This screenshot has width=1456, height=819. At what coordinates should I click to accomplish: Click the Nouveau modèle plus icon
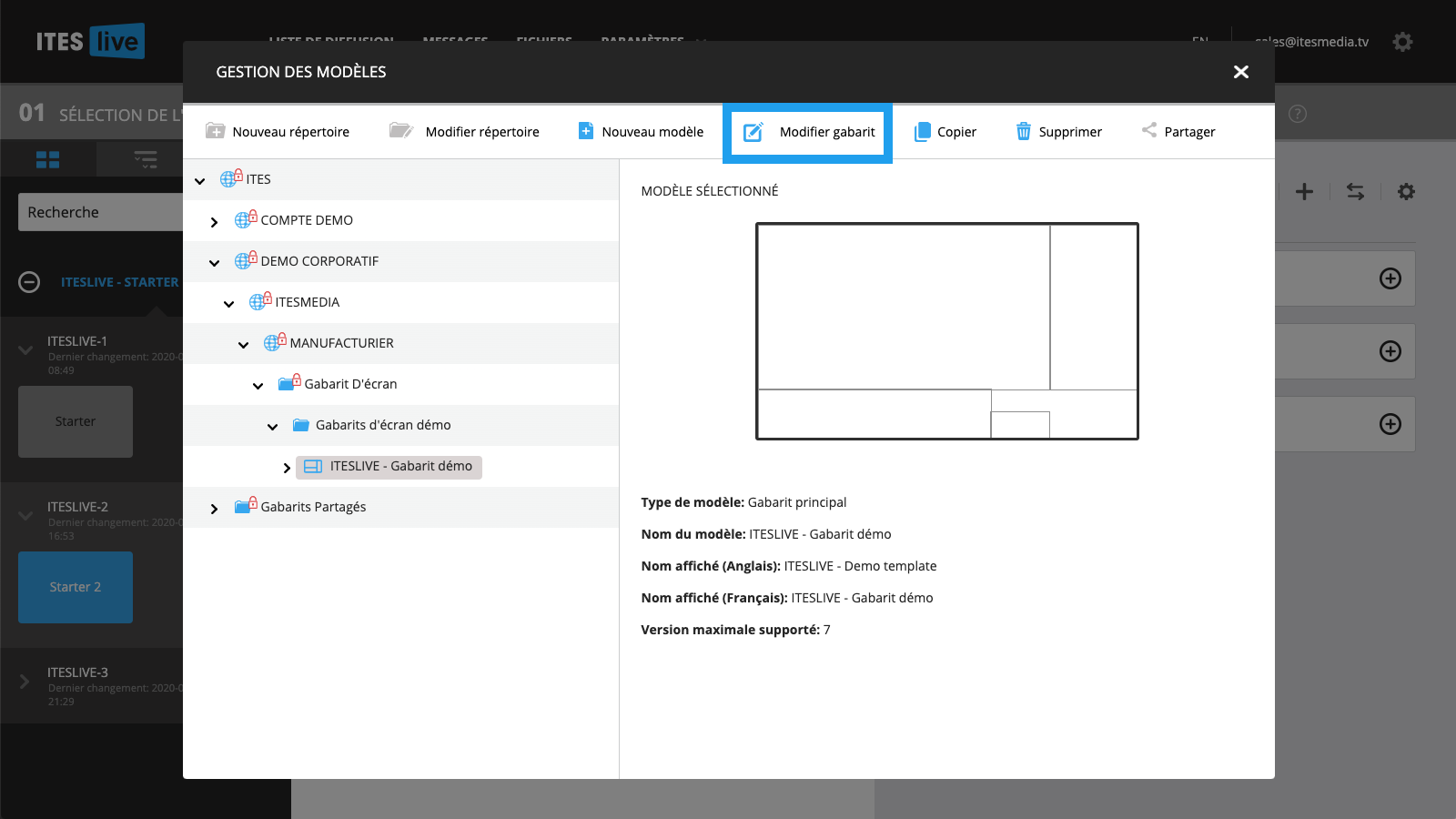click(x=586, y=131)
